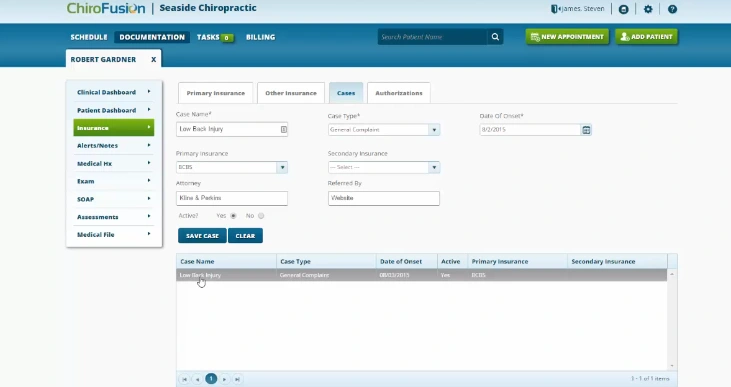Go to last page of cases grid

237,379
